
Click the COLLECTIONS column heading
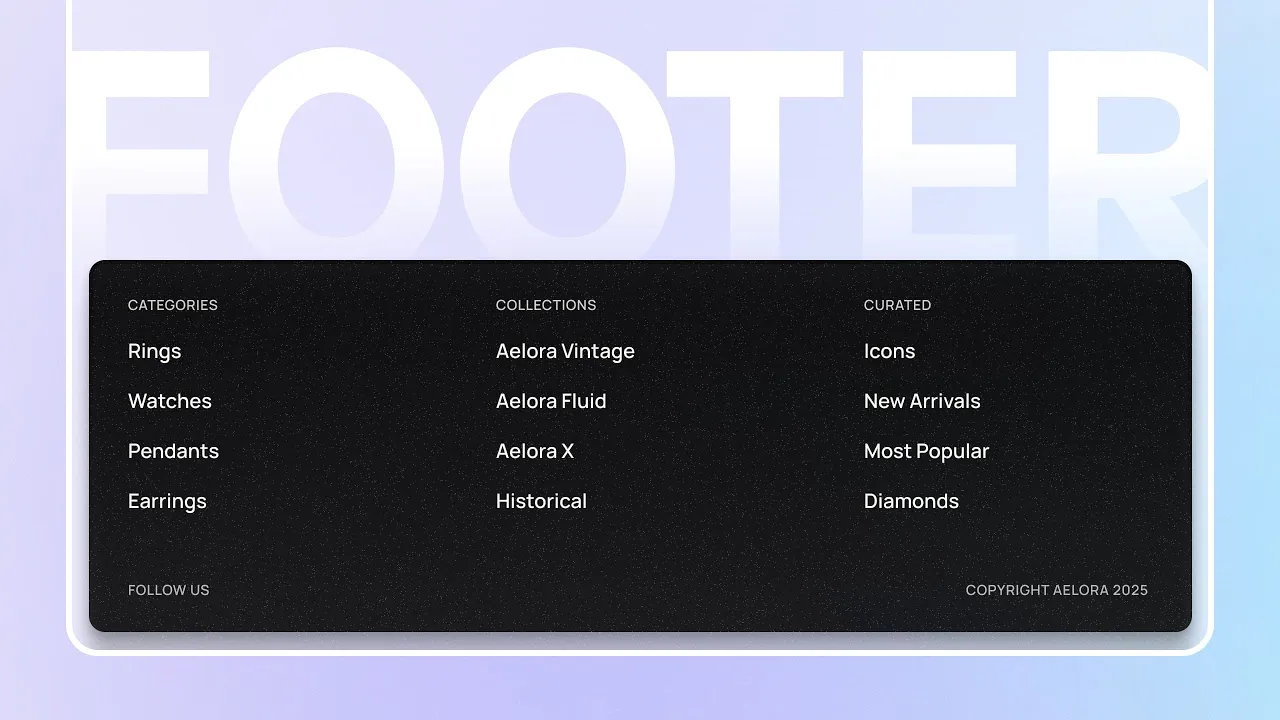tap(546, 305)
